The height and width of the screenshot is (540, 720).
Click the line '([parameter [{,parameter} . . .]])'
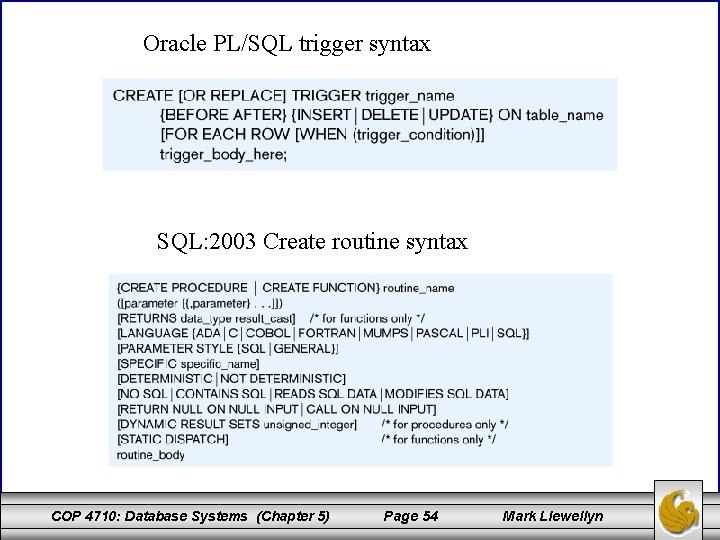pos(200,304)
